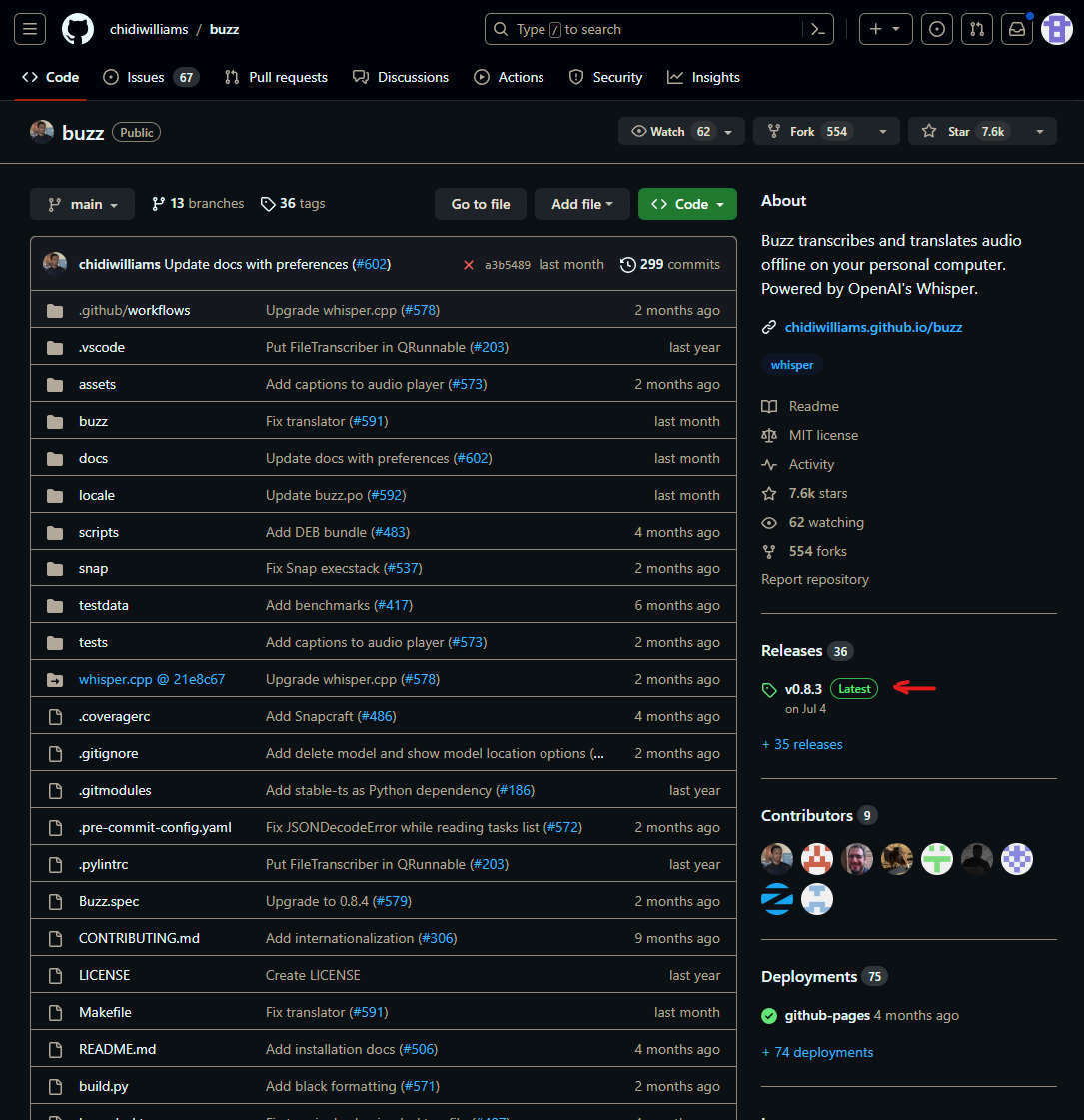The width and height of the screenshot is (1084, 1120).
Task: Click the Zed-style blue Z contributor avatar
Action: click(x=777, y=899)
